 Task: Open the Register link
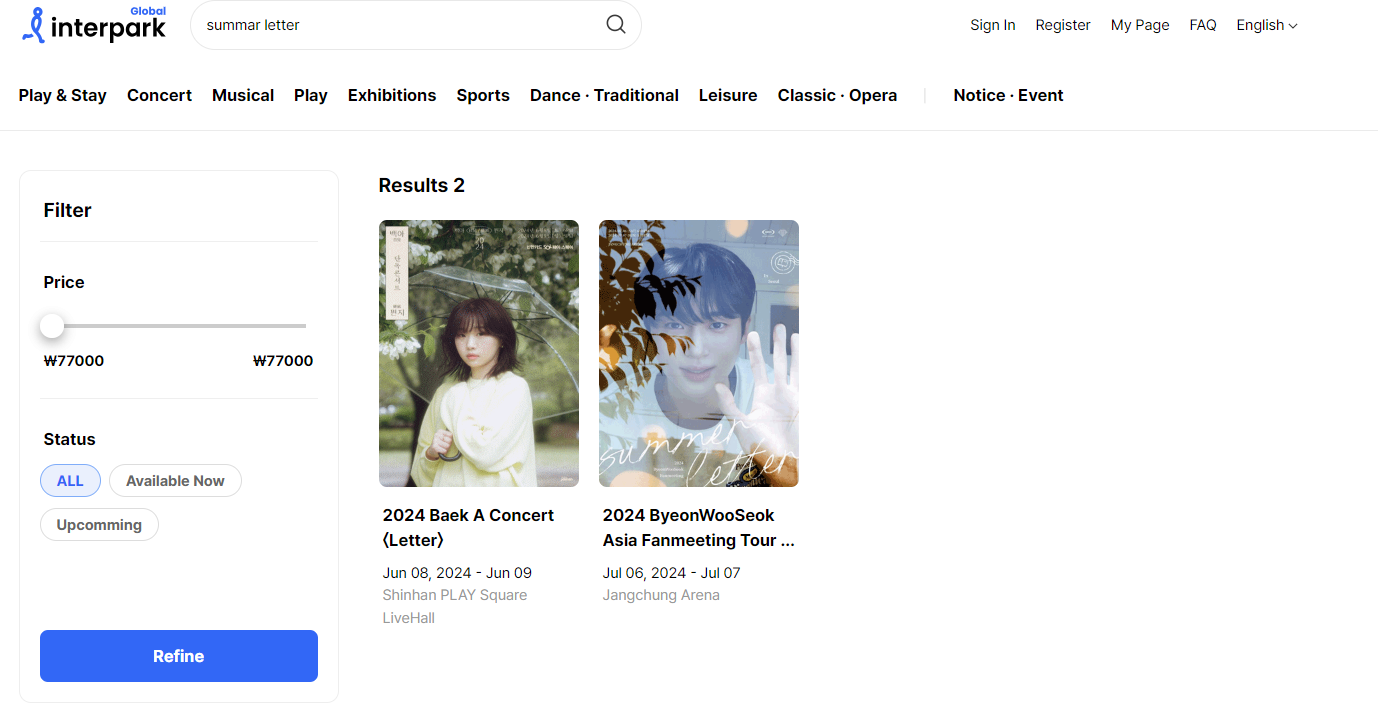click(1063, 25)
